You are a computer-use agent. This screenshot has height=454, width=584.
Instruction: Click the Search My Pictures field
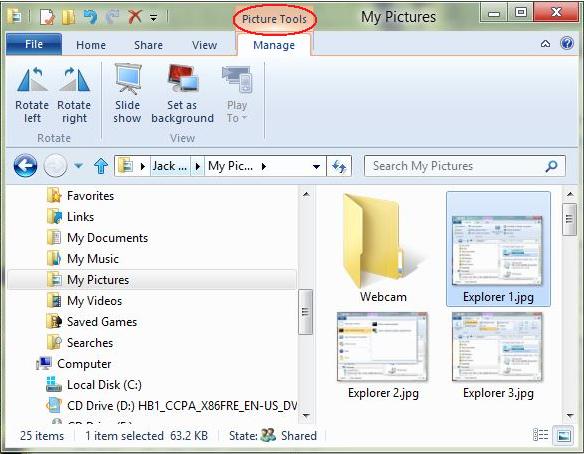464,166
